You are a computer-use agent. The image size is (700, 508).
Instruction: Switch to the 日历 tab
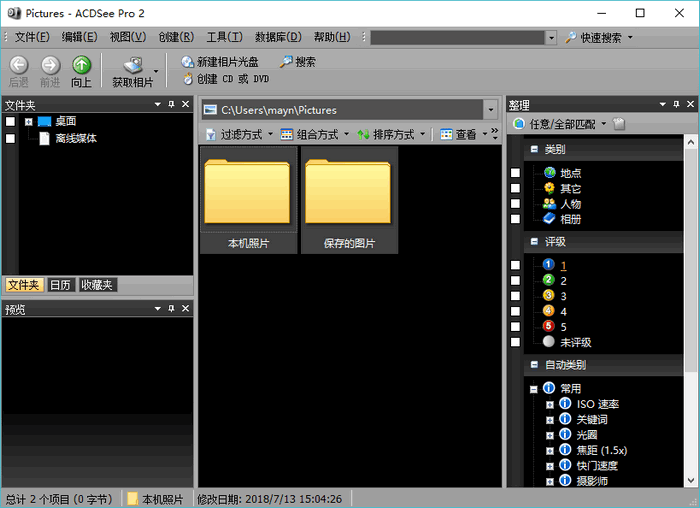pyautogui.click(x=60, y=285)
